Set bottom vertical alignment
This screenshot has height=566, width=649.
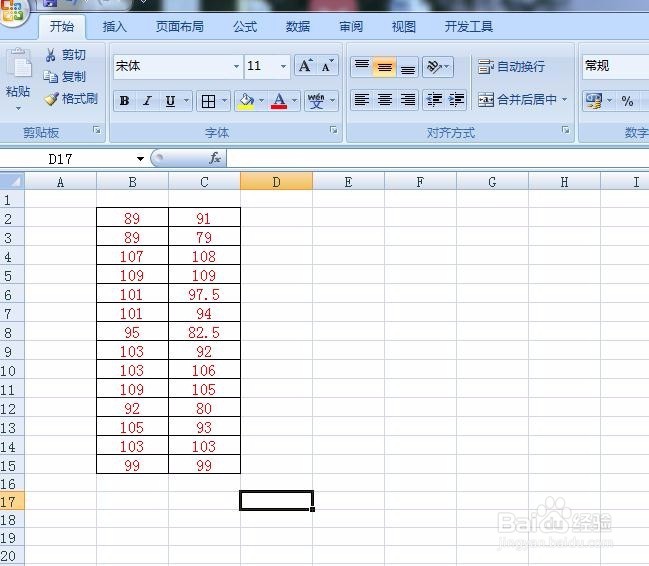[x=408, y=66]
